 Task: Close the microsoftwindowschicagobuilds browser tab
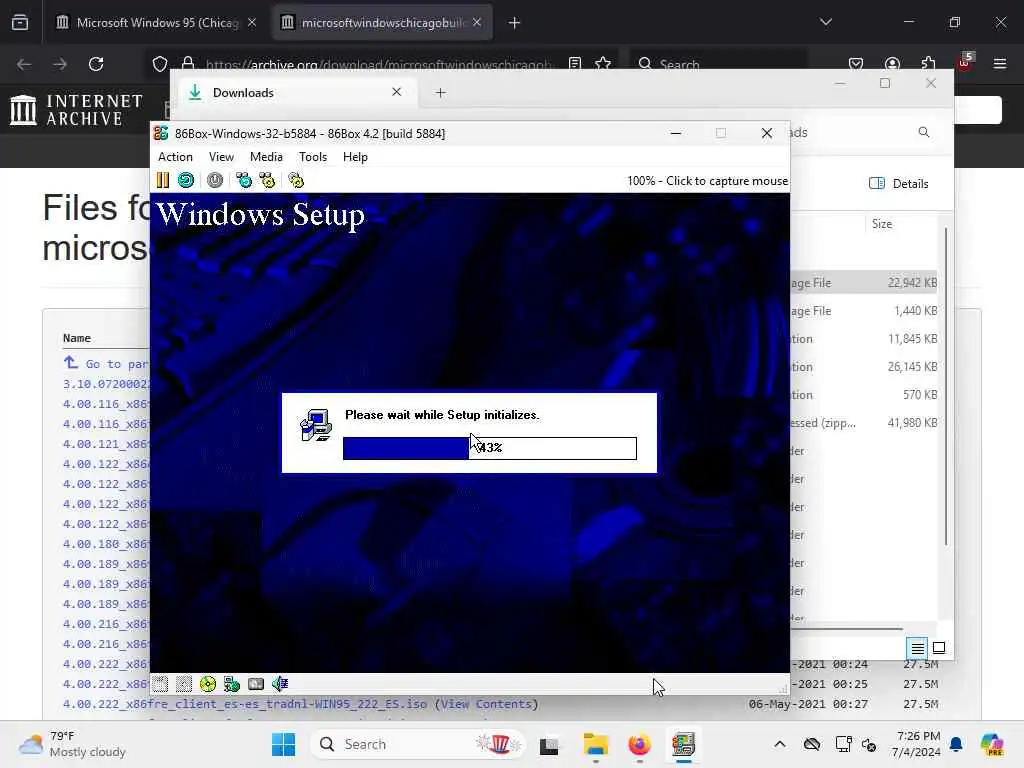(x=477, y=23)
